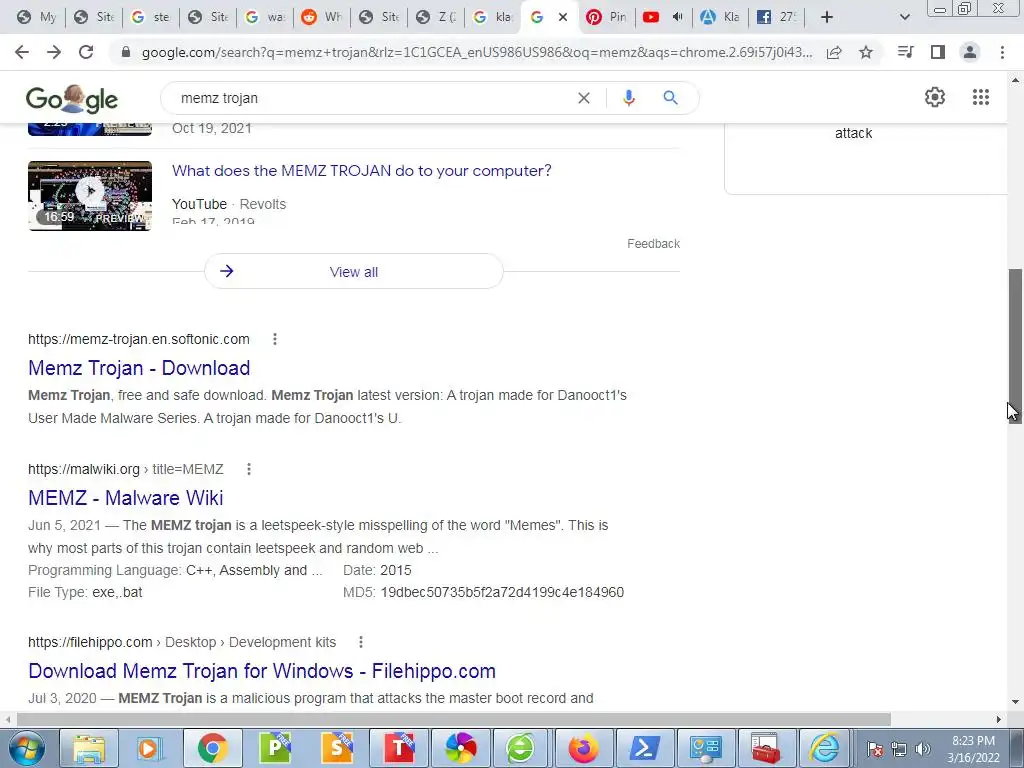The image size is (1024, 768).
Task: Switch to the Facebook tab
Action: 776,17
